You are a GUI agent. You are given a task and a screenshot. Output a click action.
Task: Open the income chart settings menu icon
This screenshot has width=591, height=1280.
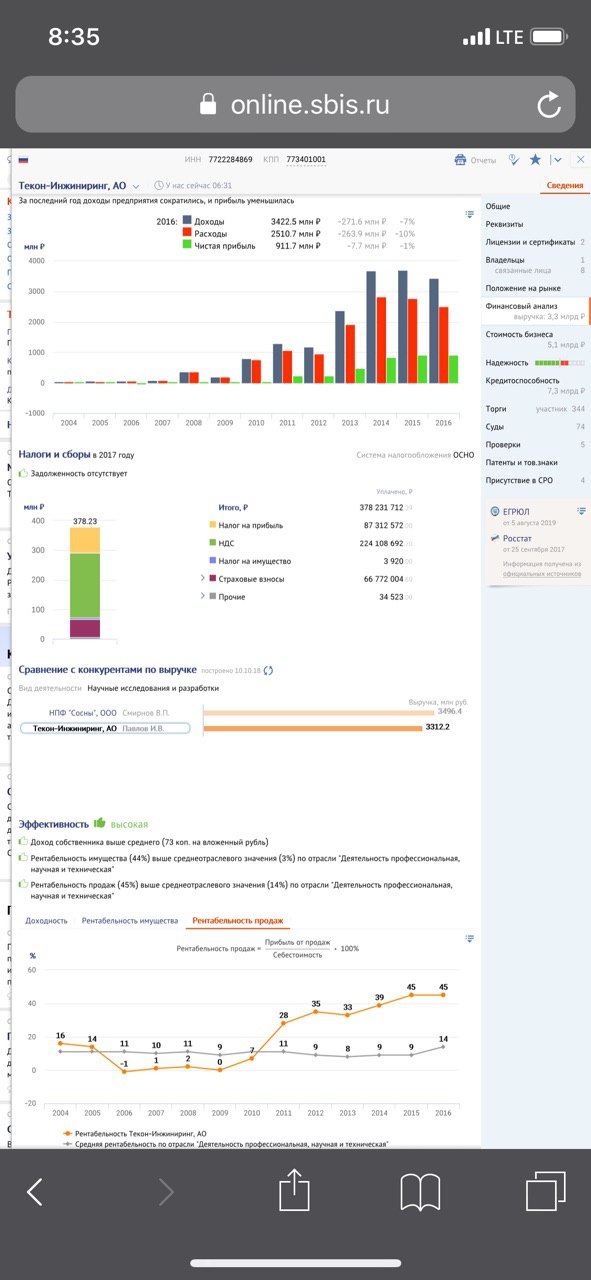coord(469,214)
